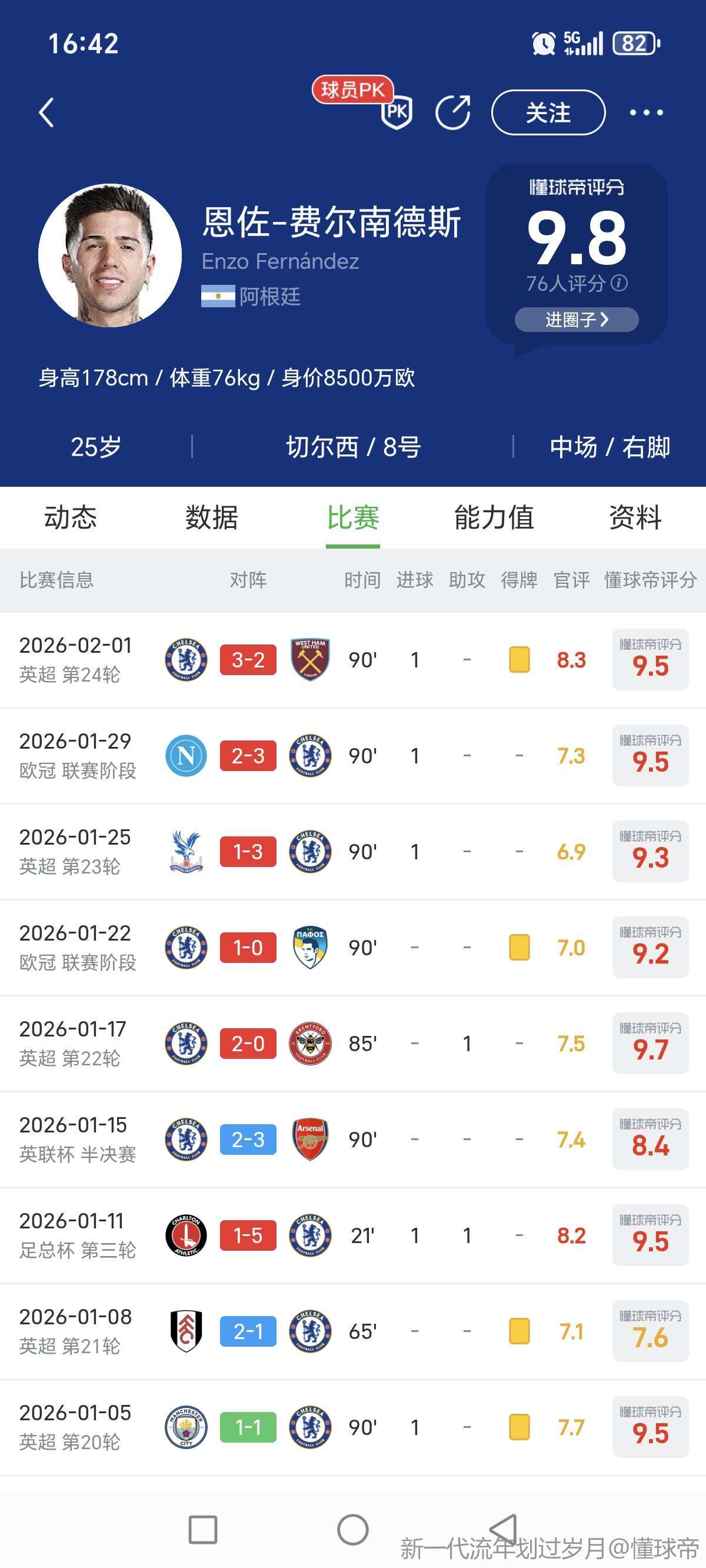
Task: Tap the Napoli club crest
Action: 187,756
